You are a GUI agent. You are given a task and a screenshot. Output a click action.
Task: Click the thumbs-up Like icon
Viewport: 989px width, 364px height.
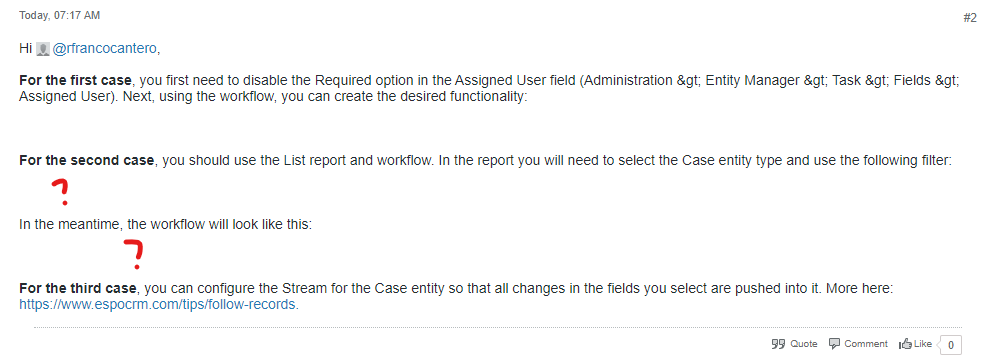click(x=906, y=344)
